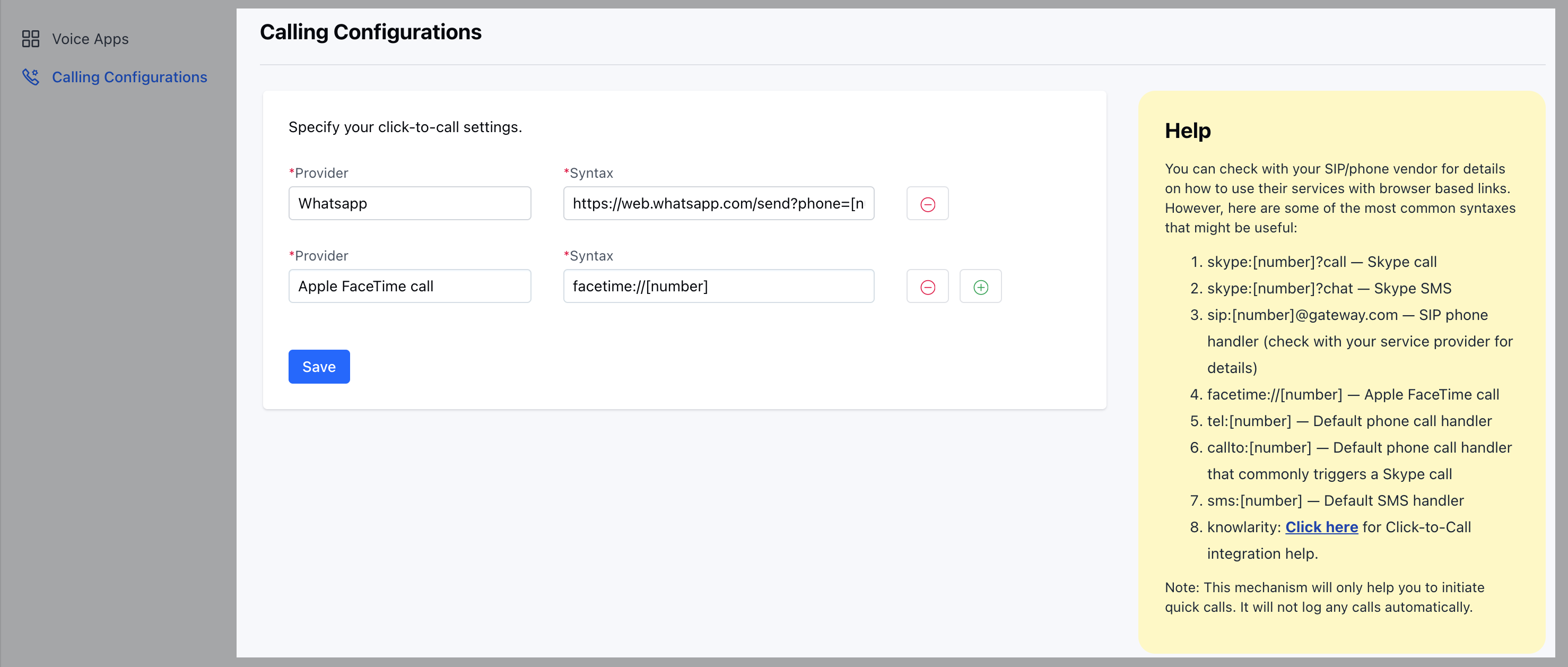Add a new provider row with plus icon
Image resolution: width=1568 pixels, height=667 pixels.
pyautogui.click(x=980, y=287)
